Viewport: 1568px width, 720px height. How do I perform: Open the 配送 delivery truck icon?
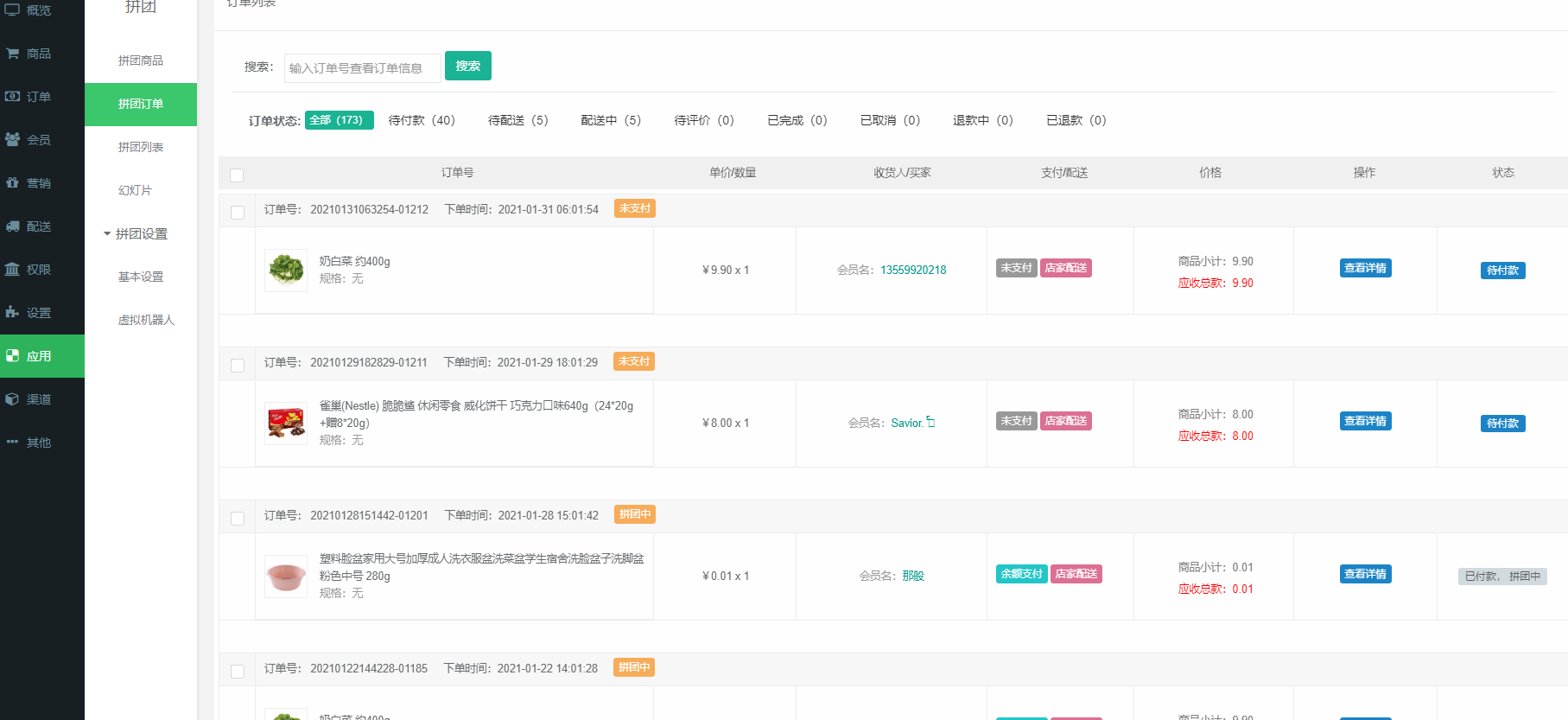pyautogui.click(x=12, y=226)
